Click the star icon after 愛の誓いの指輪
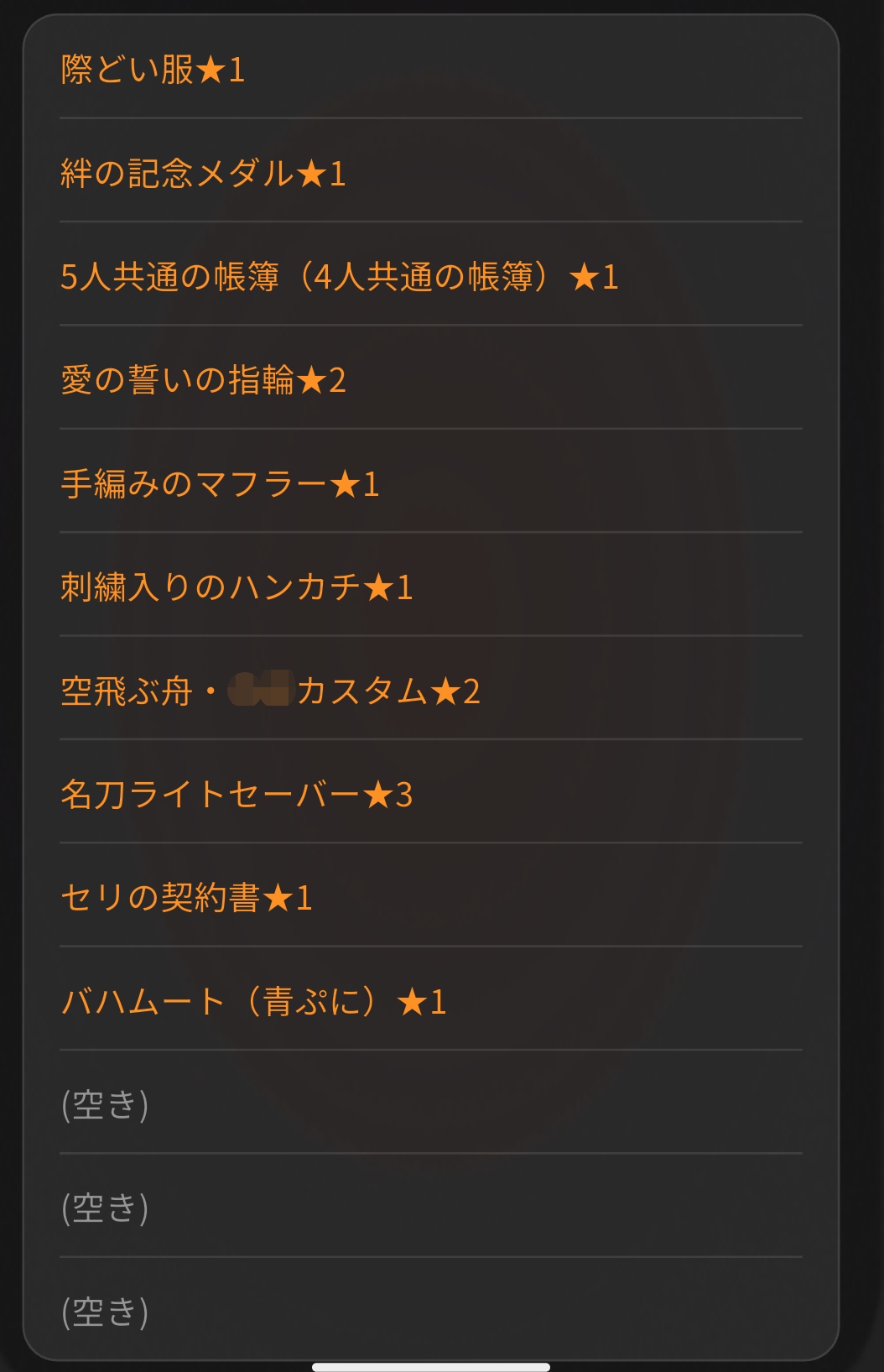 pyautogui.click(x=311, y=380)
